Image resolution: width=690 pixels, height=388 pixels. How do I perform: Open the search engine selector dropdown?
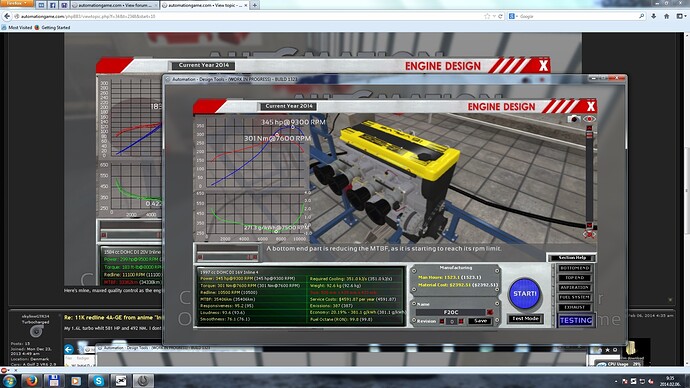(514, 16)
